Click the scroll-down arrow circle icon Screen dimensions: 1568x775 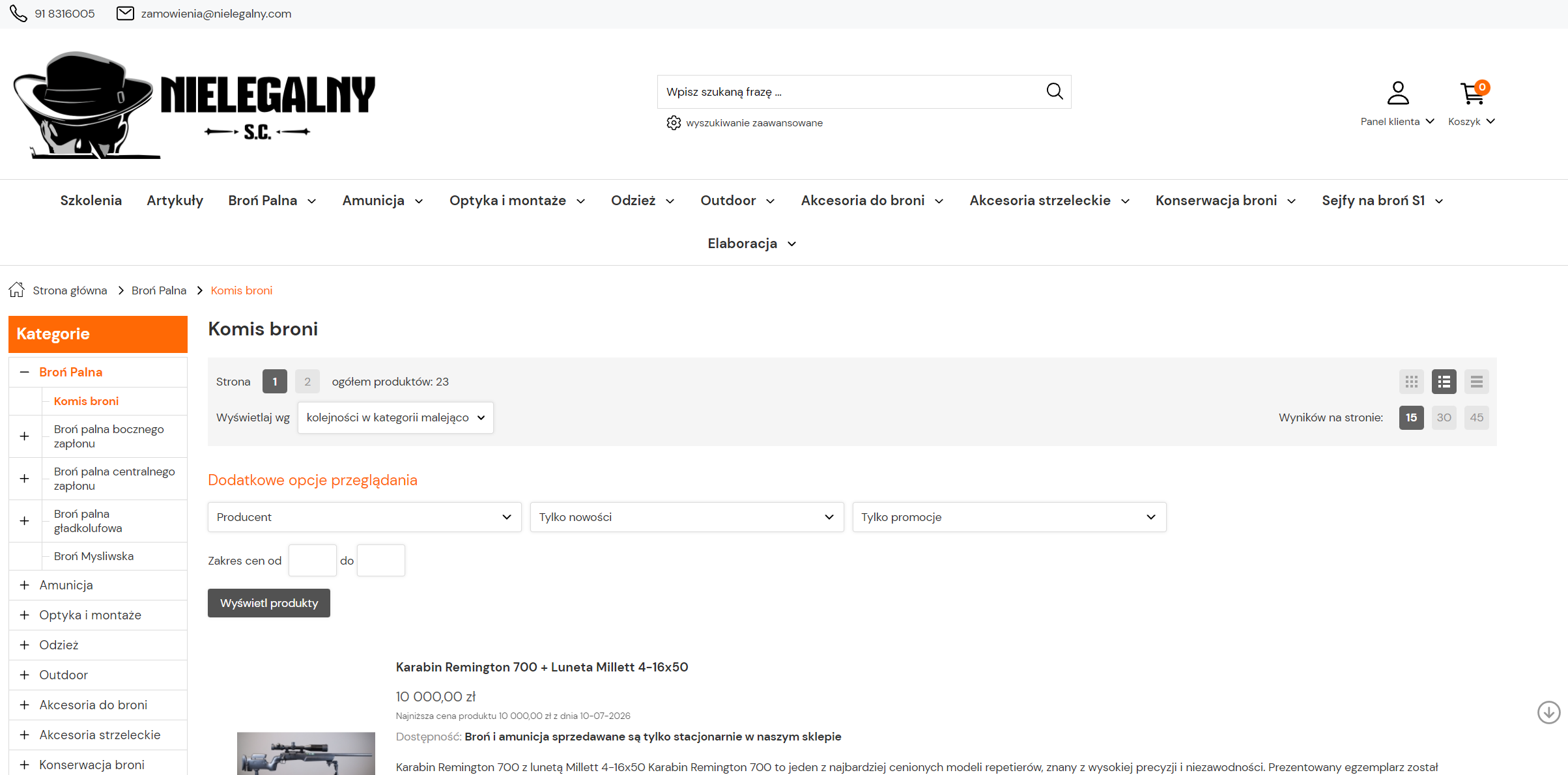[x=1548, y=712]
